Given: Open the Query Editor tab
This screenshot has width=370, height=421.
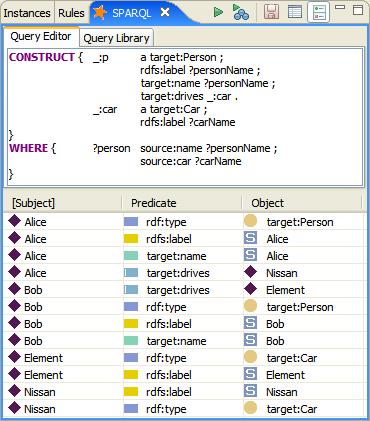Looking at the screenshot, I should [41, 36].
